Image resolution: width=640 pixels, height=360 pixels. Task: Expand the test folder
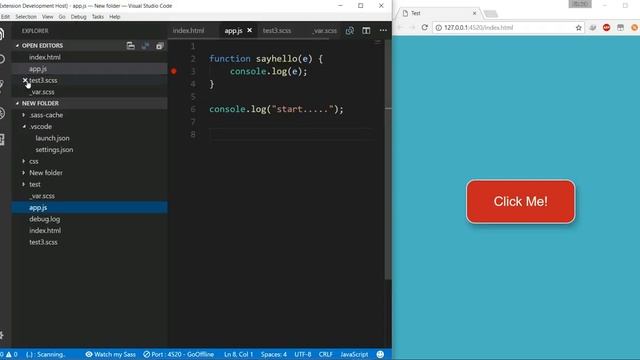pyautogui.click(x=24, y=184)
